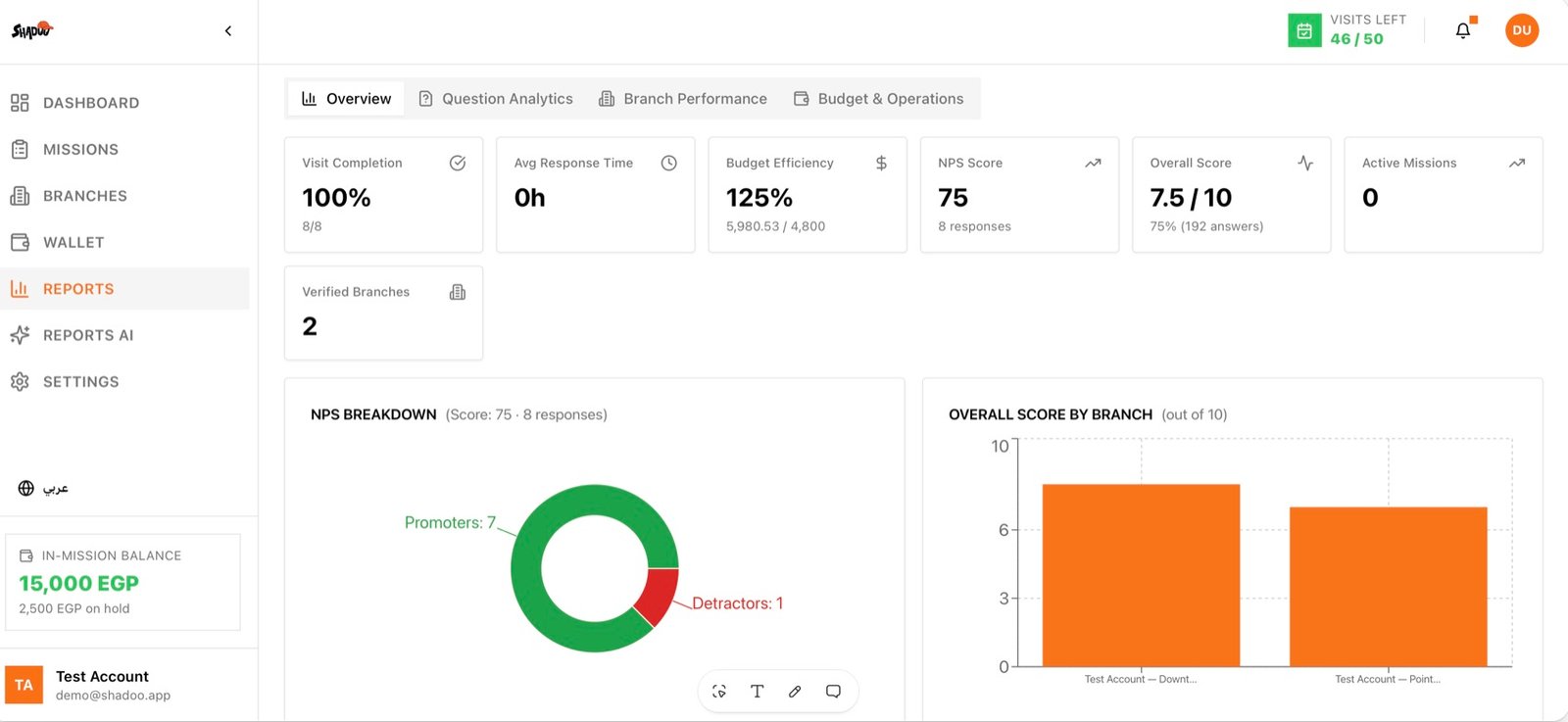Click the Missions clipboard icon
The height and width of the screenshot is (722, 1568).
(x=20, y=149)
